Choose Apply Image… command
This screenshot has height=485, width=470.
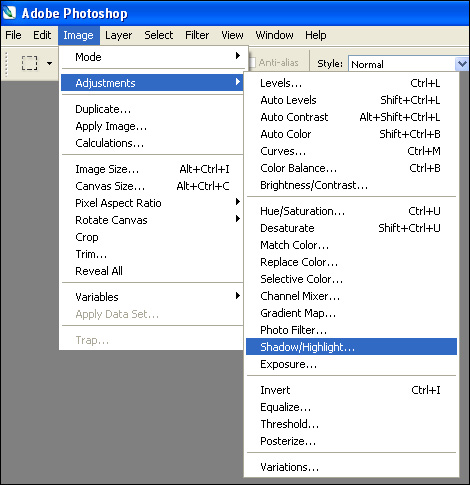click(153, 126)
